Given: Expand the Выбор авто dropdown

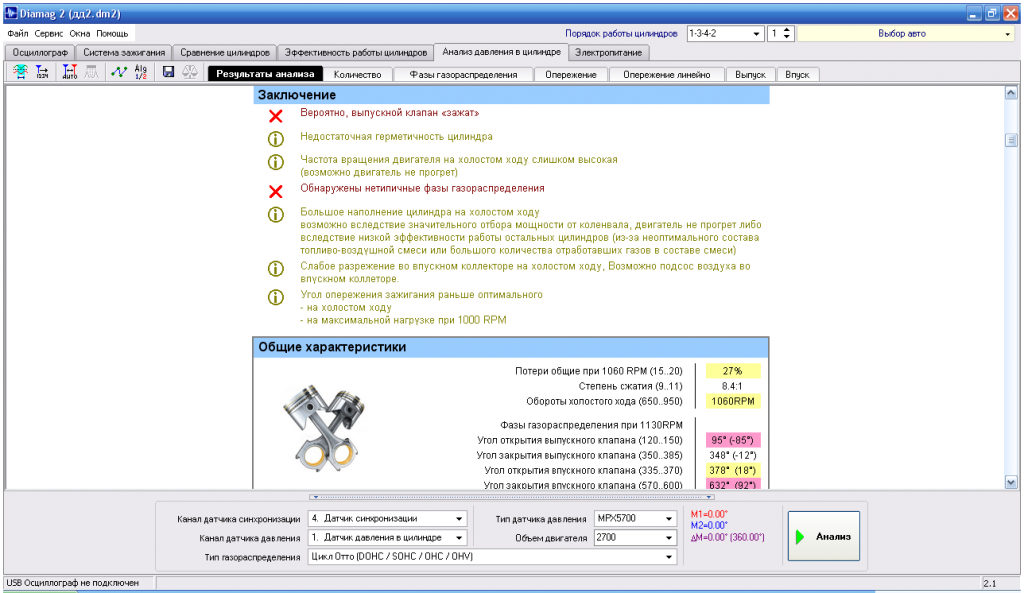Looking at the screenshot, I should click(x=1008, y=34).
